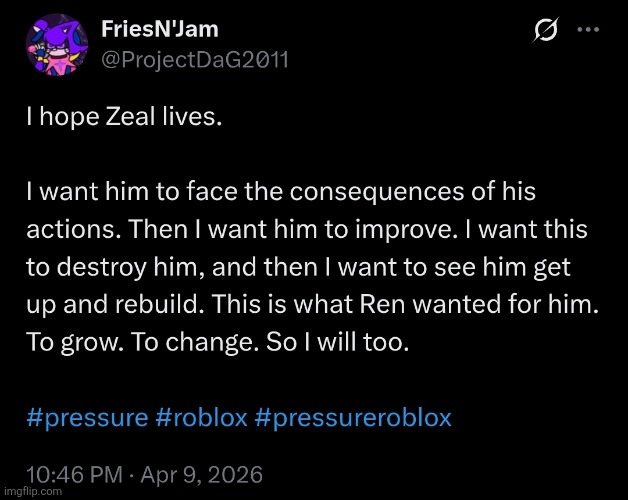
Task: Select the #pressureroblox hashtag
Action: click(x=354, y=417)
